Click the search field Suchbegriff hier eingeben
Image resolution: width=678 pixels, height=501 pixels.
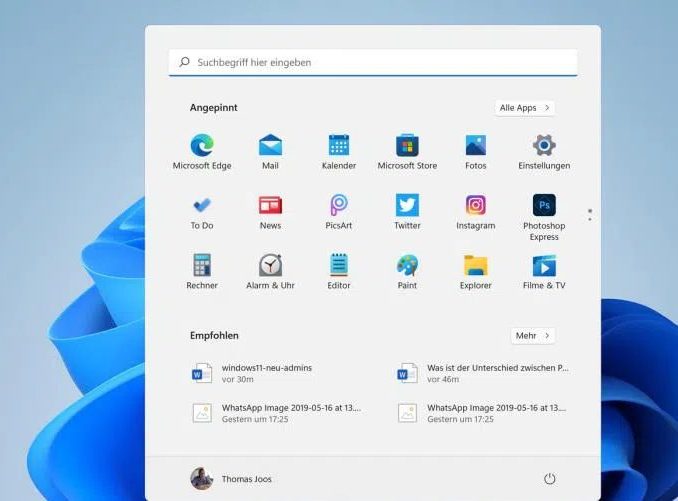point(373,62)
